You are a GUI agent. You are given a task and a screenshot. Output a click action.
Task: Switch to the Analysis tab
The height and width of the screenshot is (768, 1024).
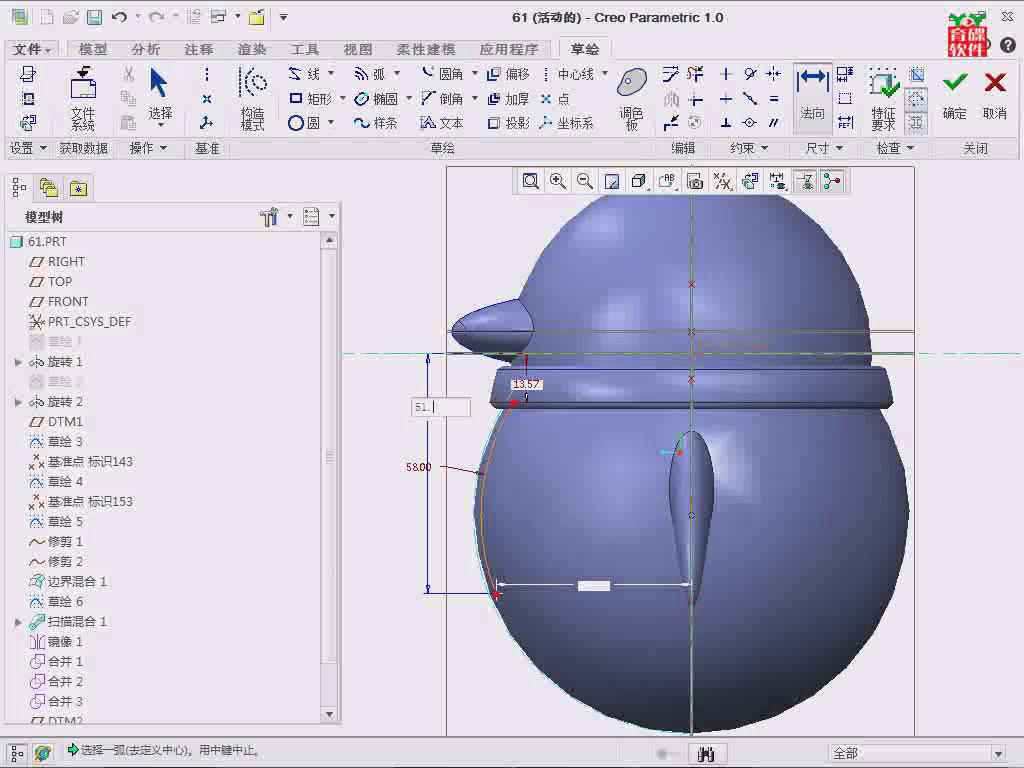[x=145, y=49]
